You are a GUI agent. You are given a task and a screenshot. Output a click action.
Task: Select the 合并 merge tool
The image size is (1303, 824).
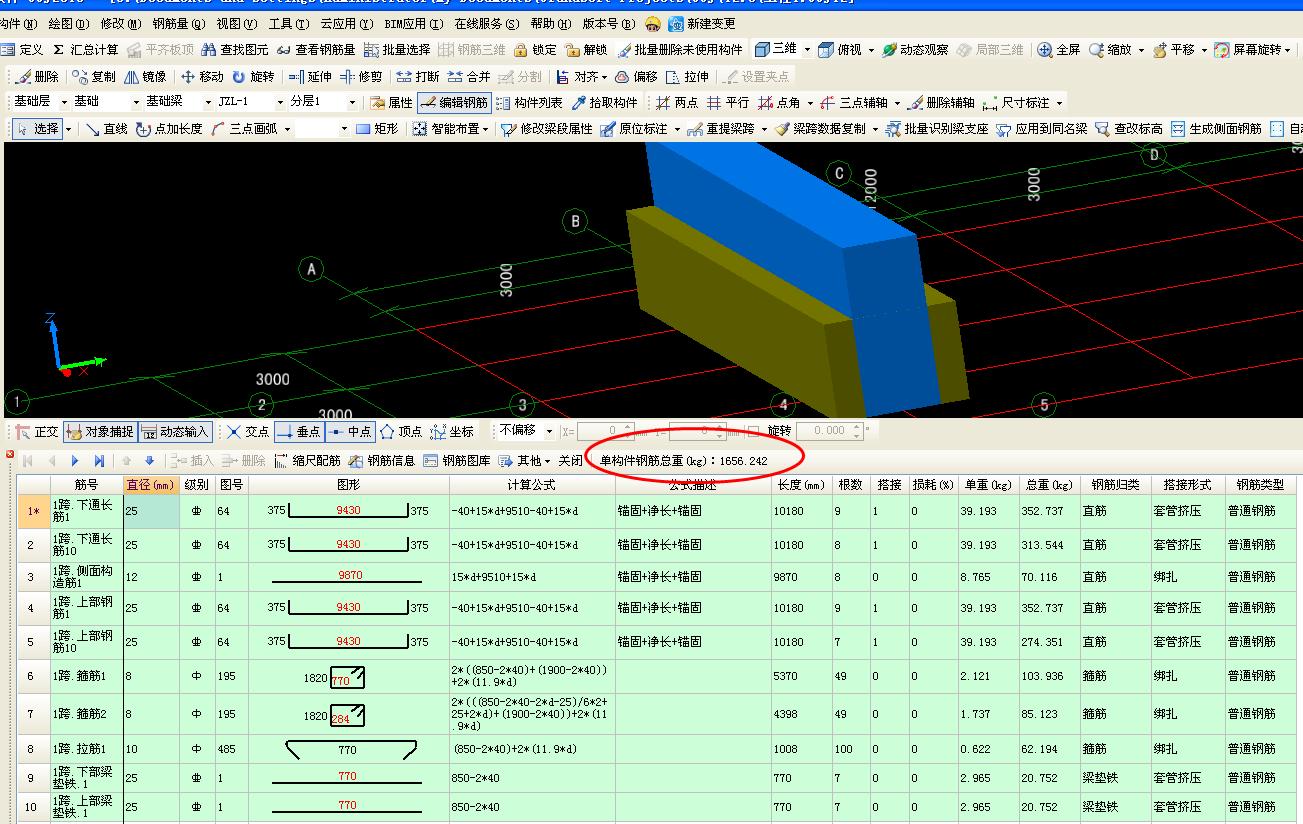click(x=468, y=76)
